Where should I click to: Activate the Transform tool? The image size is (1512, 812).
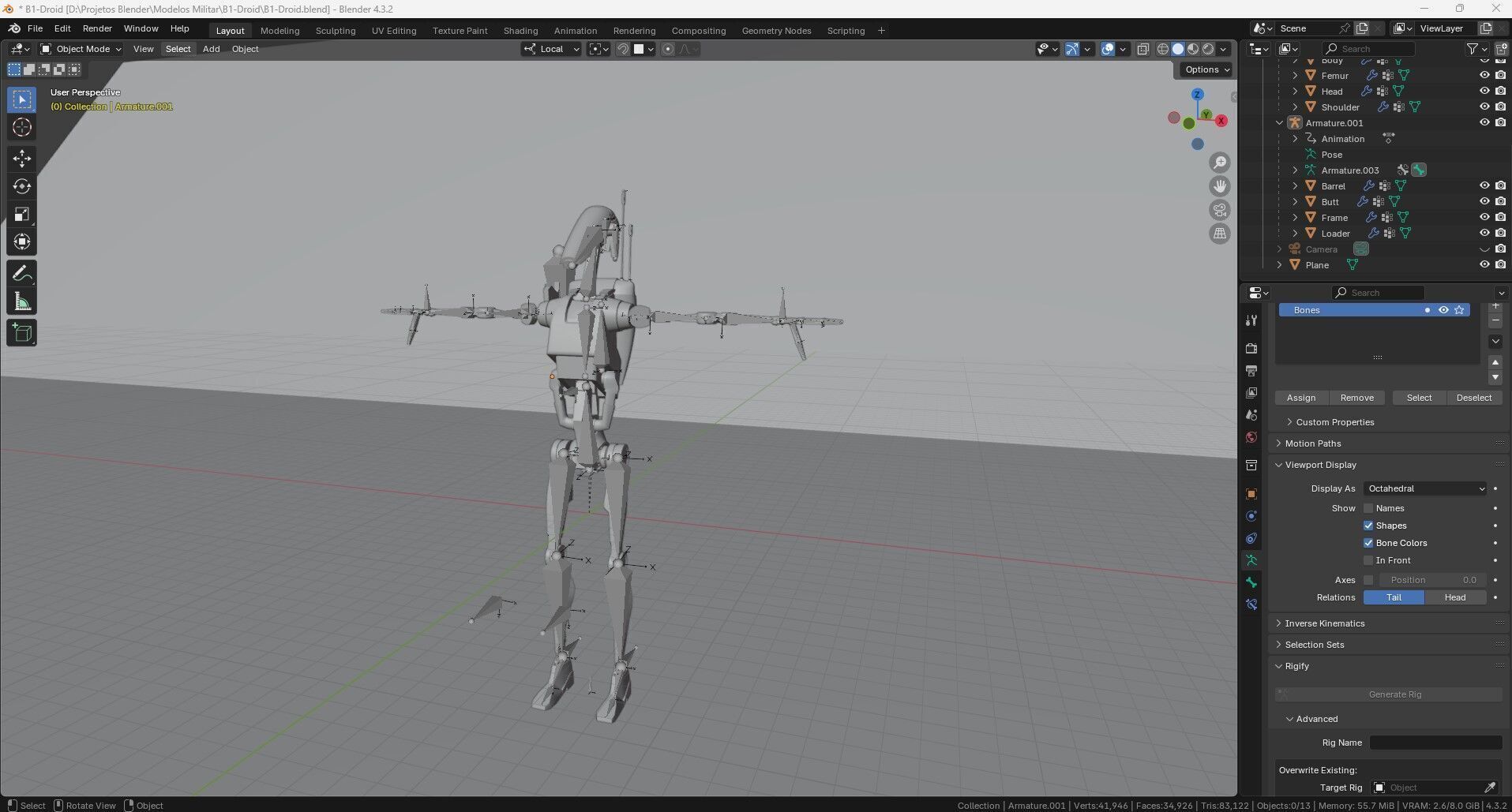click(x=21, y=241)
